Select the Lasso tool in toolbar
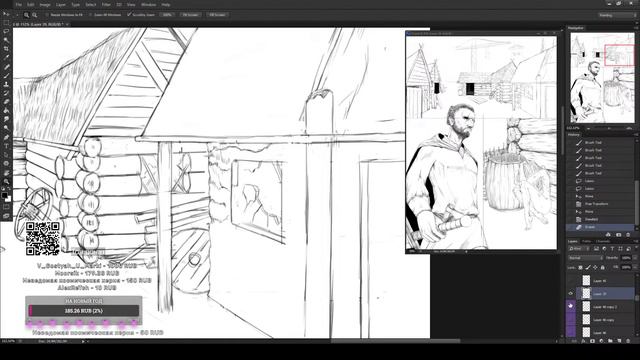 (x=6, y=31)
